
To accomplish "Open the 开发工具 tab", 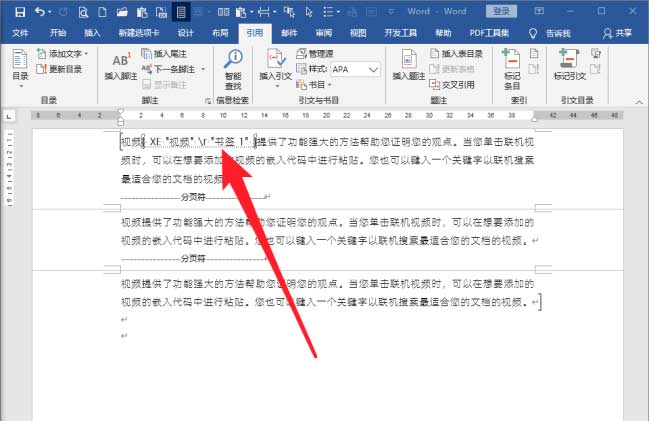I will click(x=400, y=33).
